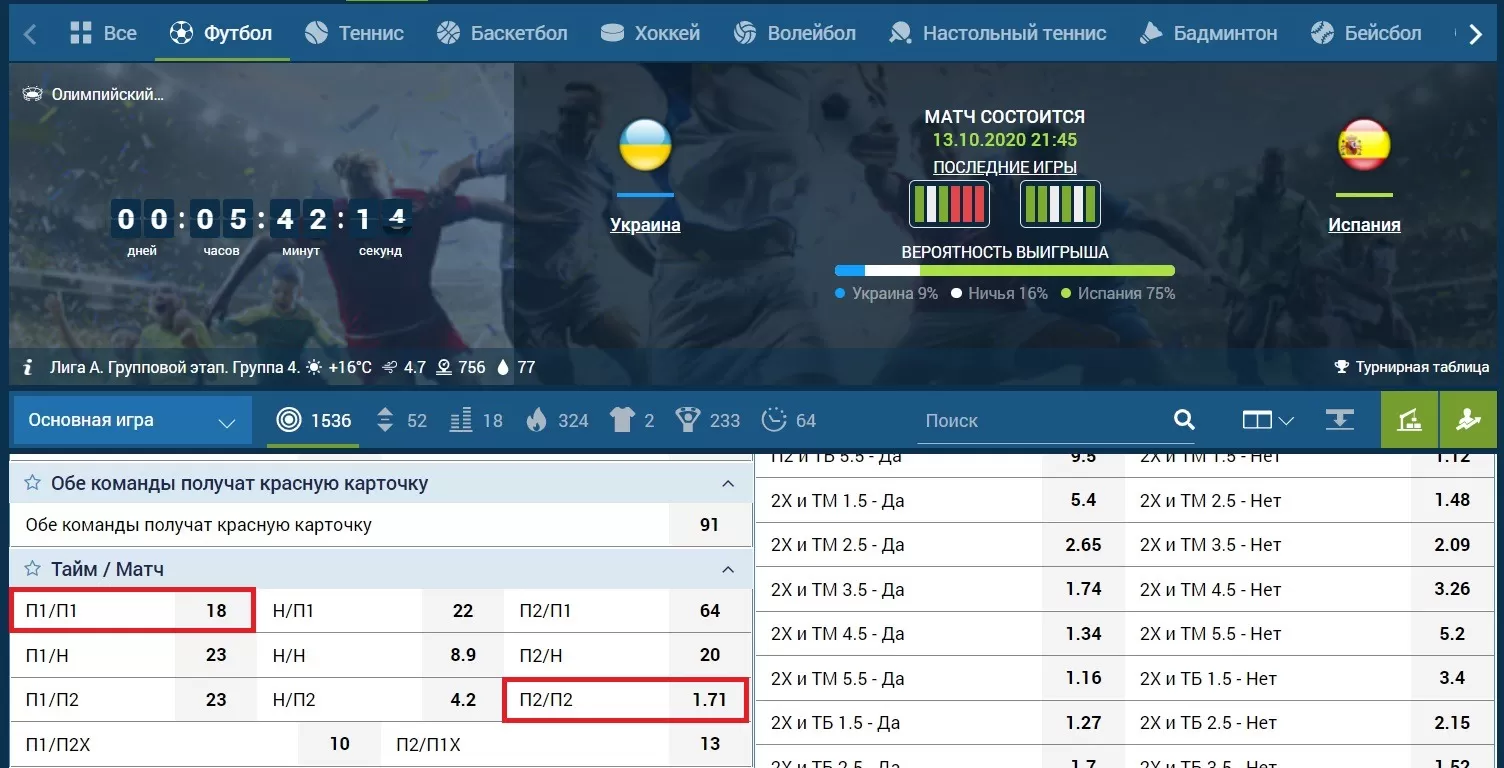Open the column layout dropdown
Image resolution: width=1504 pixels, height=768 pixels.
click(x=1268, y=420)
